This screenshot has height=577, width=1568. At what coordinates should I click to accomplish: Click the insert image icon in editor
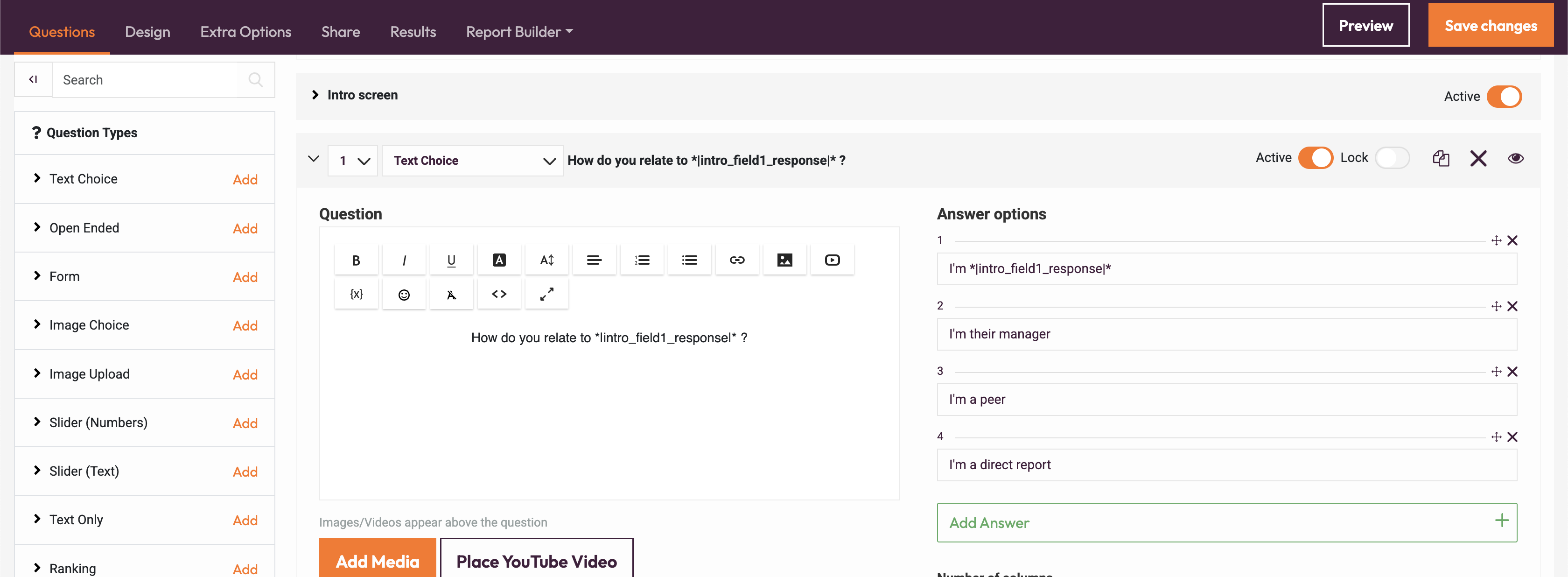coord(784,260)
